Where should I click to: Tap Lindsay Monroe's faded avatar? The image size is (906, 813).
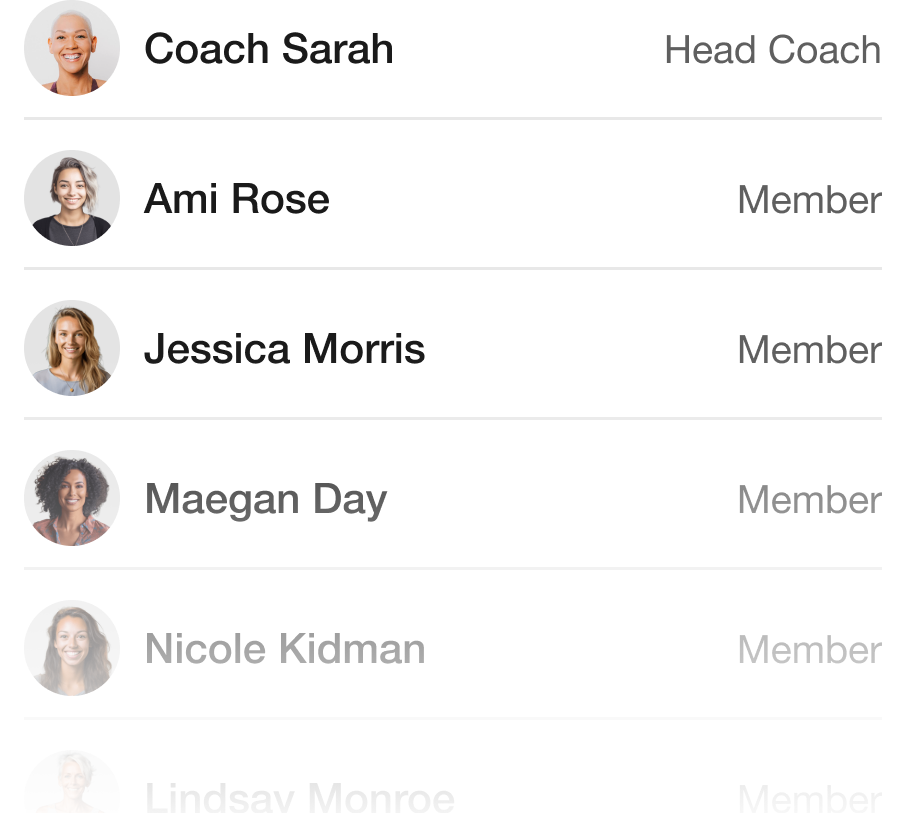pyautogui.click(x=72, y=781)
